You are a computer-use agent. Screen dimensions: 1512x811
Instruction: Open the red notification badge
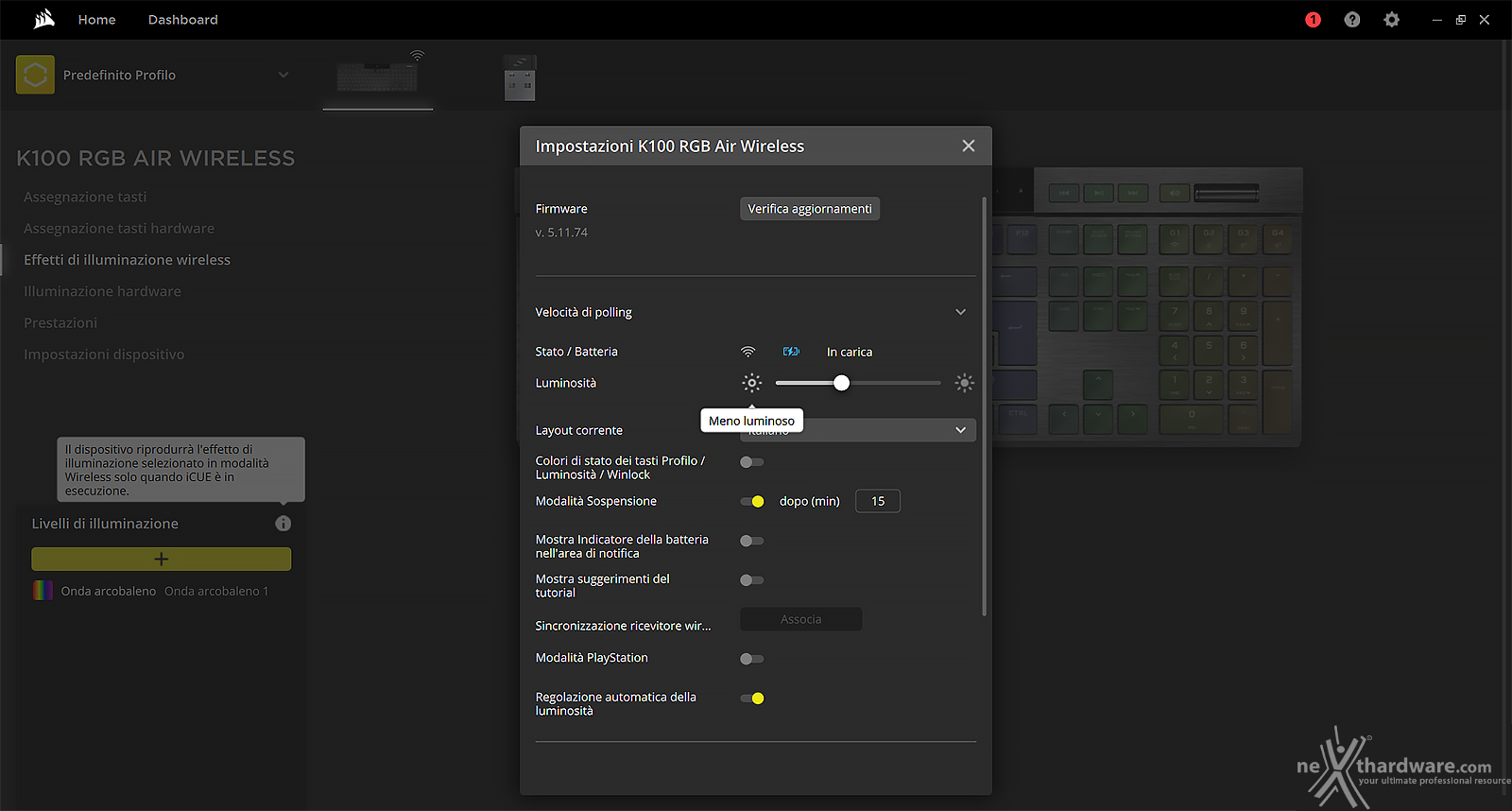click(1313, 20)
